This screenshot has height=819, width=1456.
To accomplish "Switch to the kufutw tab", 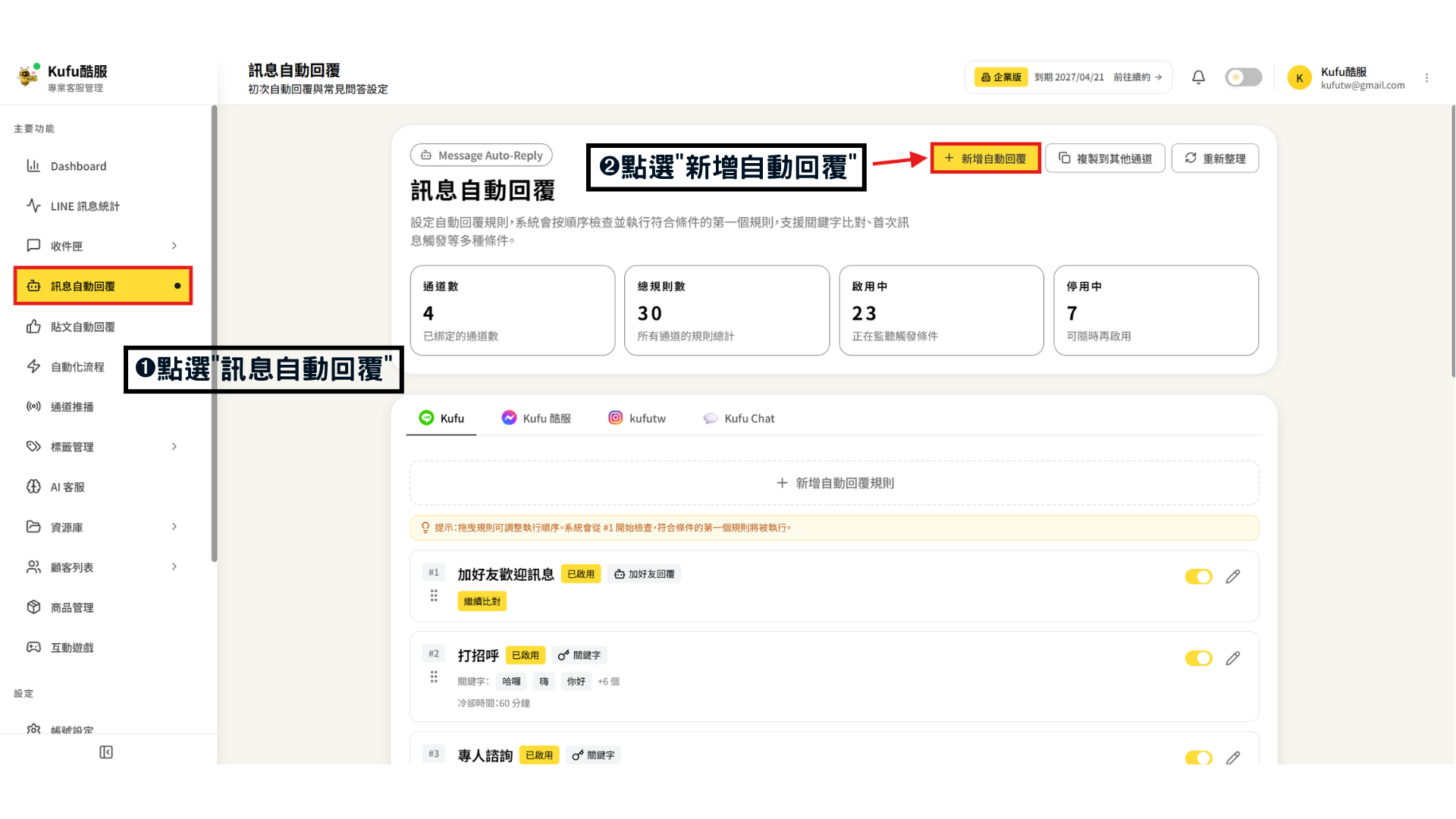I will 637,419.
